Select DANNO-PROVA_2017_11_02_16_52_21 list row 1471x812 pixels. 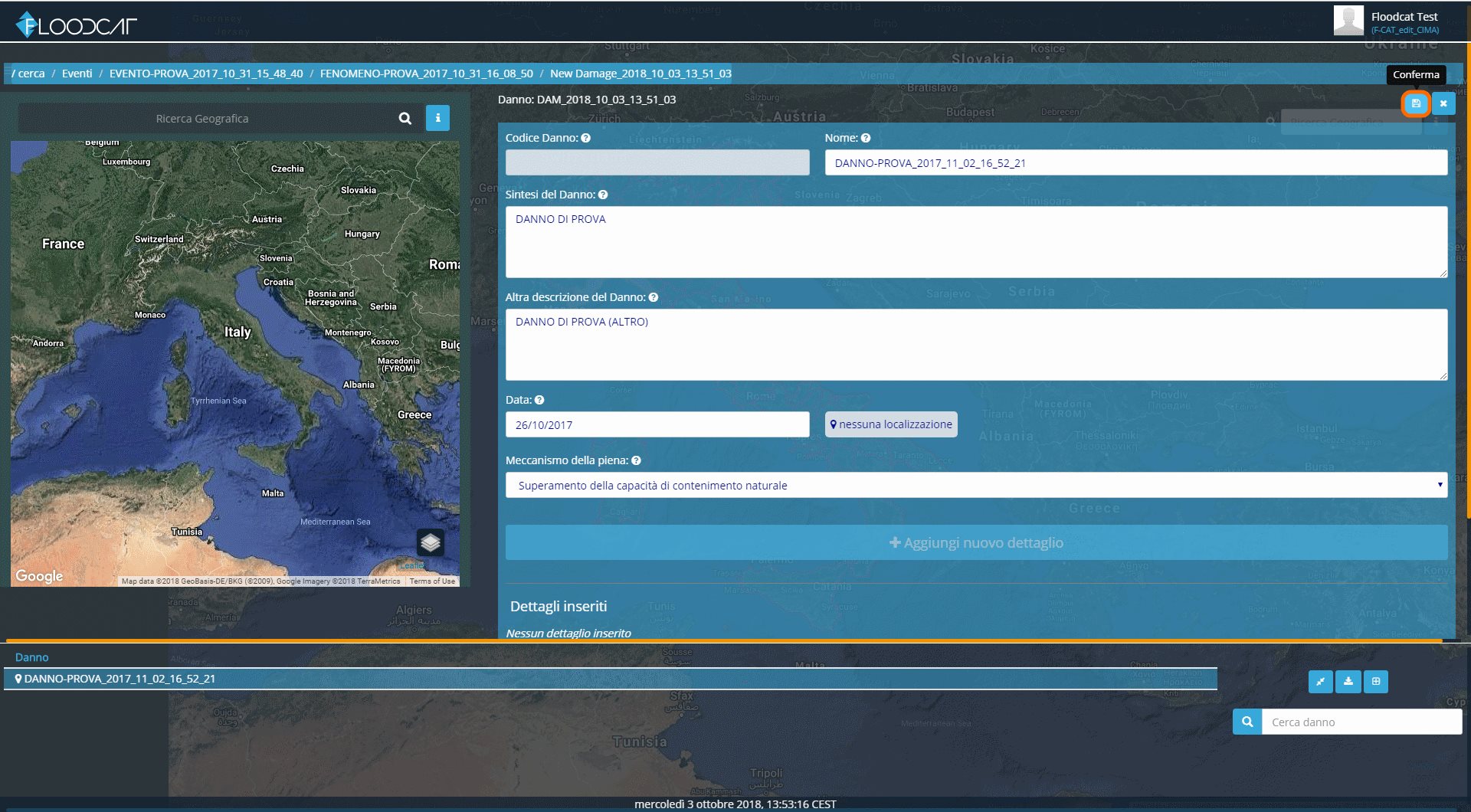(x=611, y=679)
